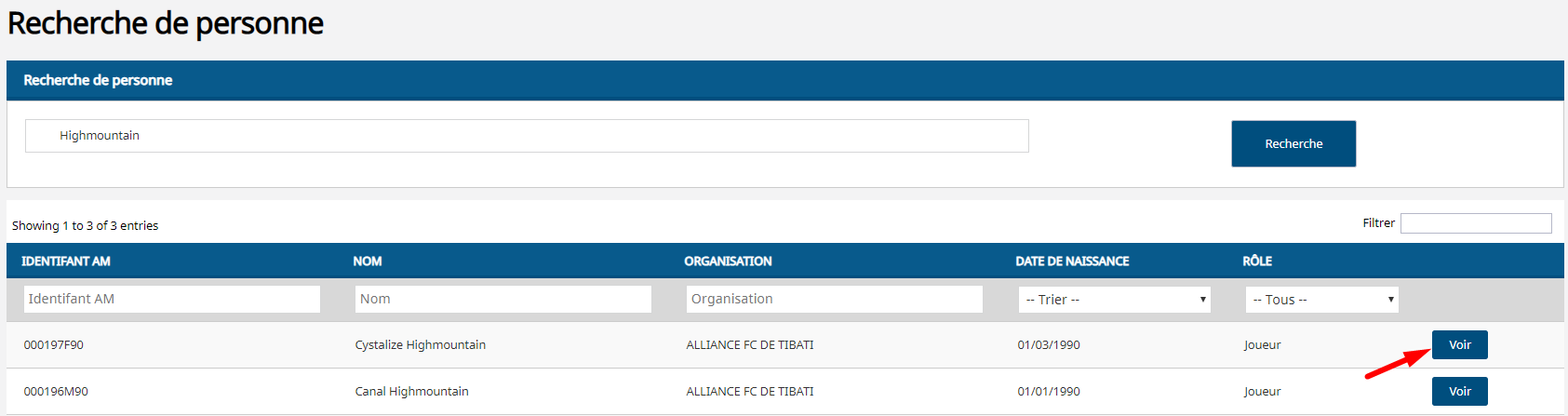
Task: Click identifier 000197F90
Action: (x=54, y=345)
